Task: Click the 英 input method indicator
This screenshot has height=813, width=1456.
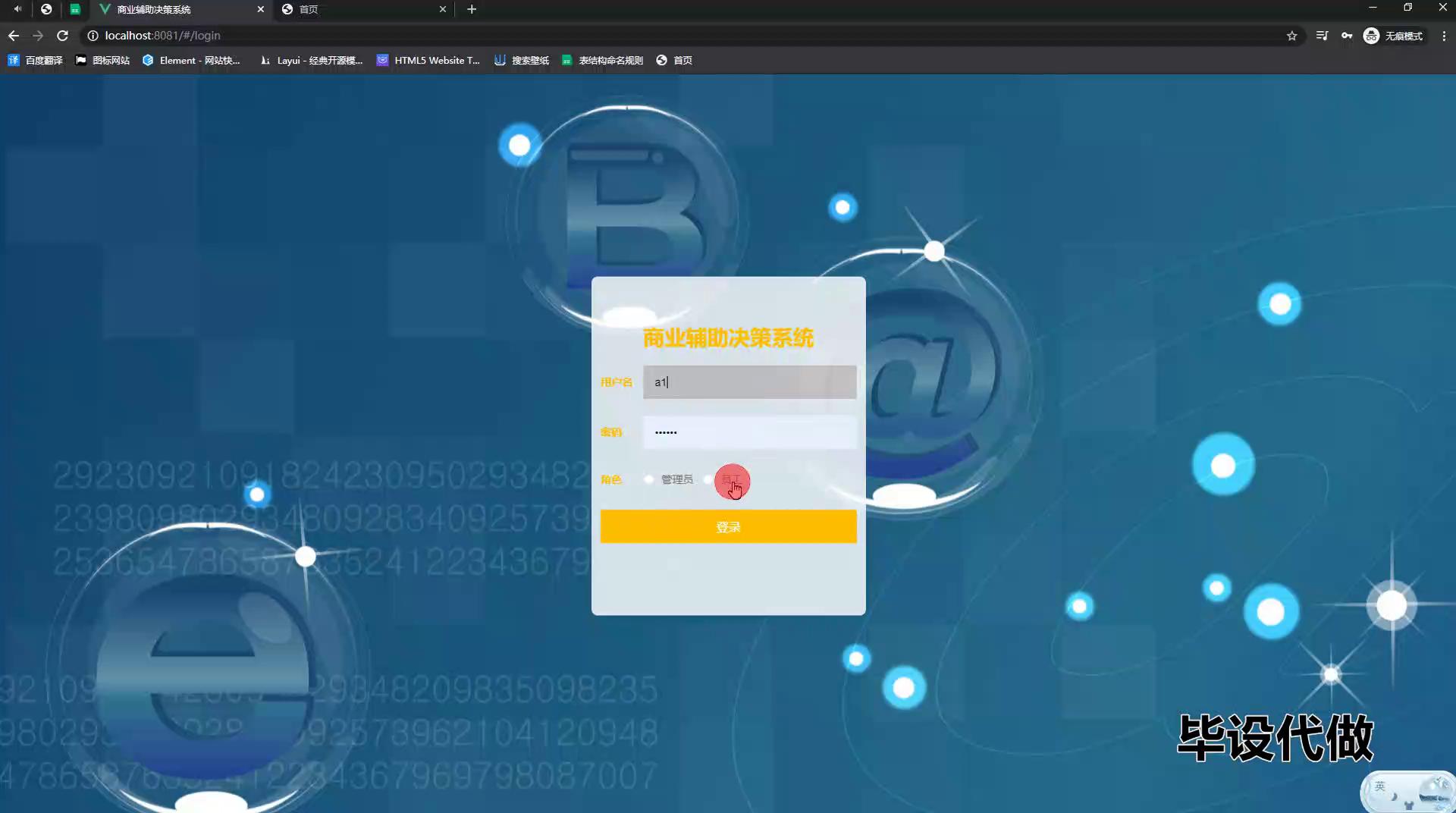Action: point(1380,786)
